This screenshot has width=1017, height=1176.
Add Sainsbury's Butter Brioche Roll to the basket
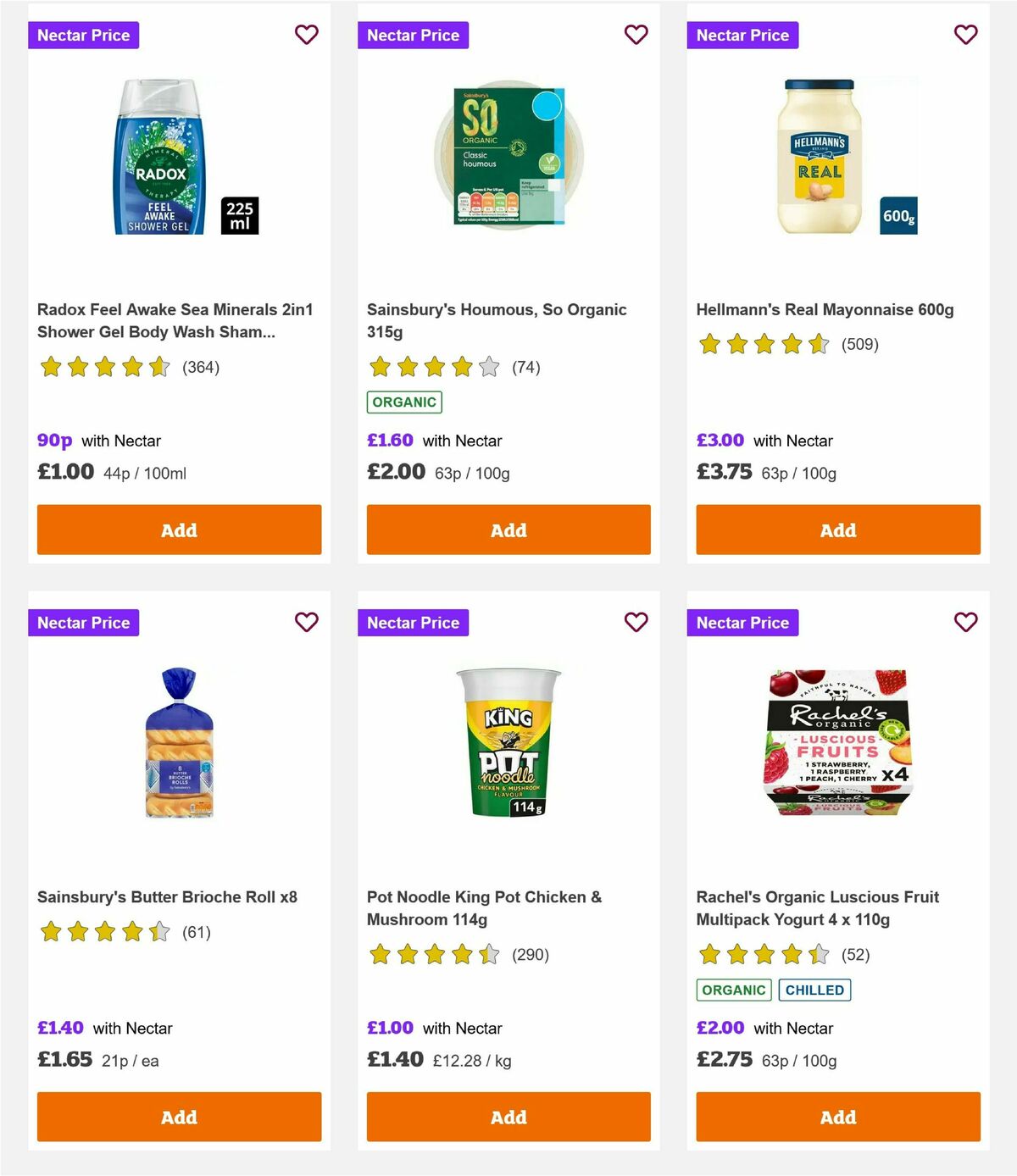point(178,1117)
